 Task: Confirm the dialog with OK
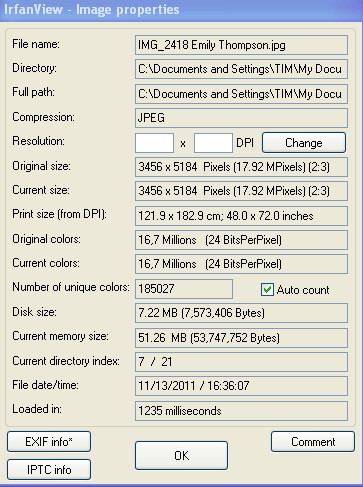181,455
